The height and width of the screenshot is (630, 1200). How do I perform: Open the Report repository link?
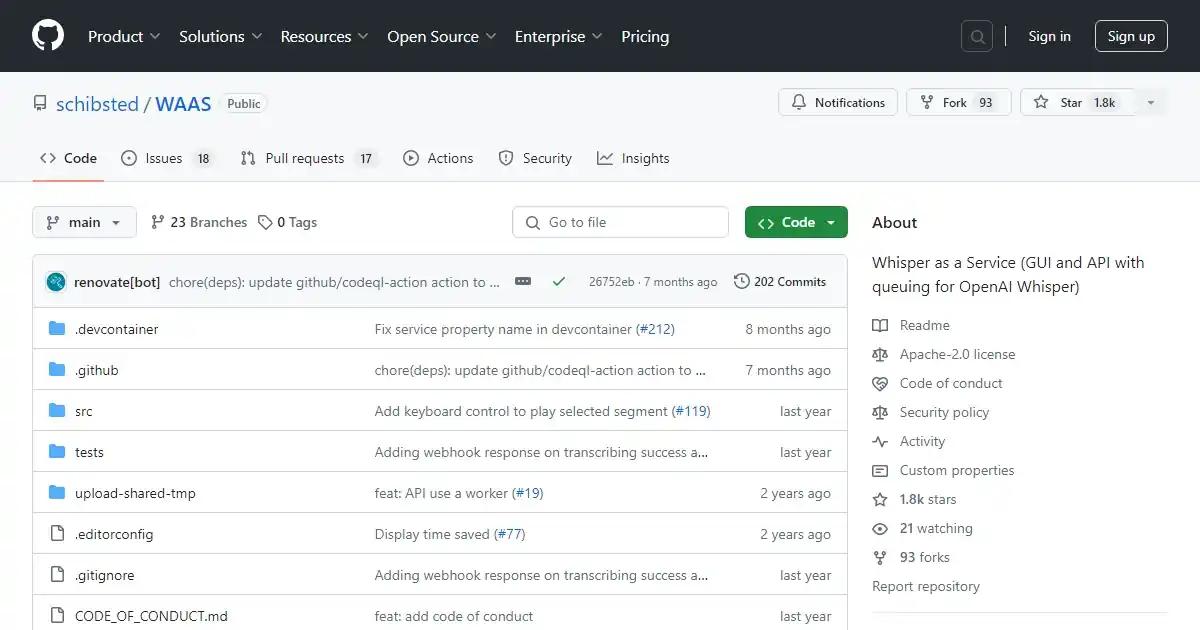[926, 586]
